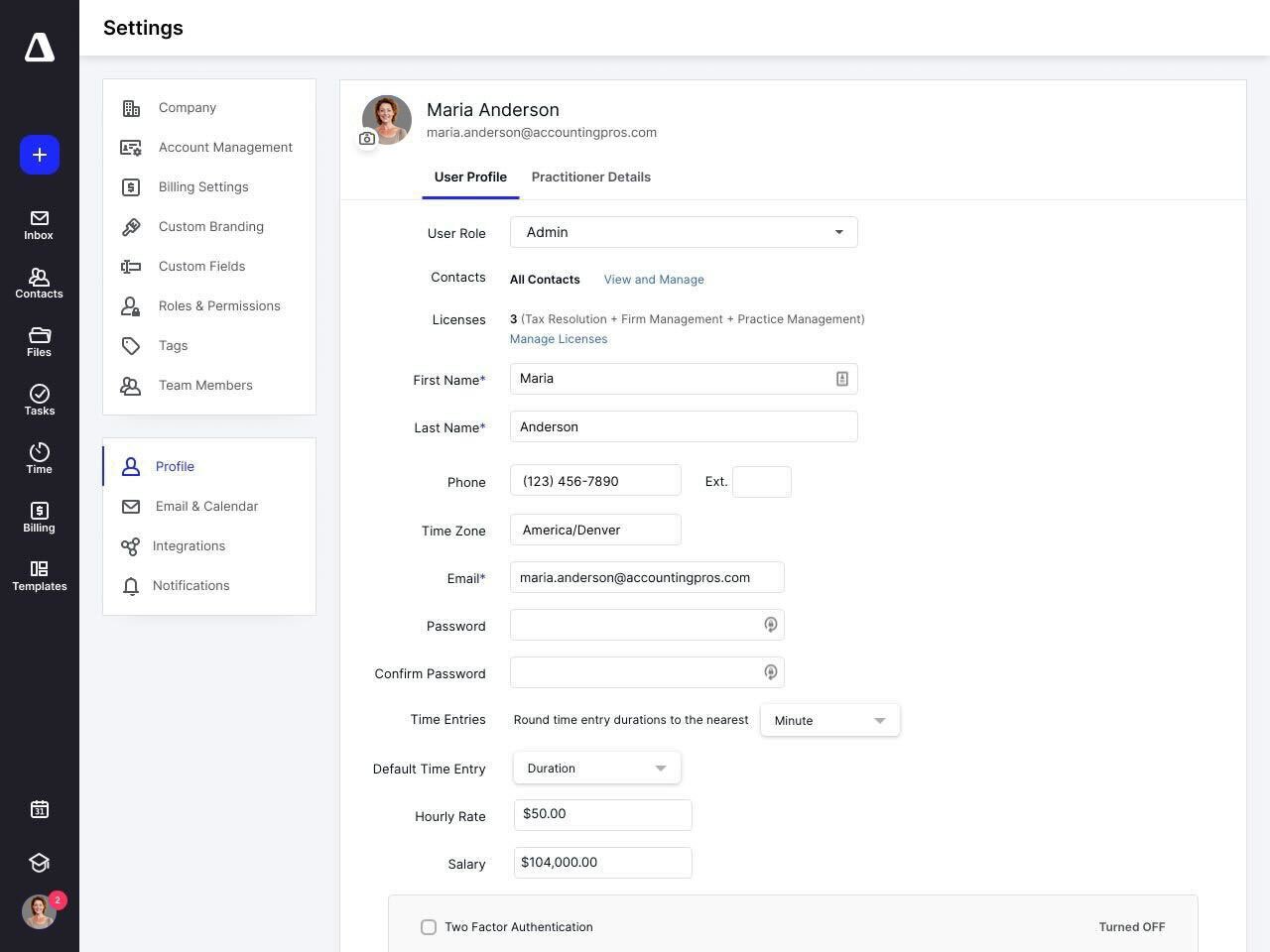1270x952 pixels.
Task: Open the Default Time Entry Duration dropdown
Action: (596, 768)
